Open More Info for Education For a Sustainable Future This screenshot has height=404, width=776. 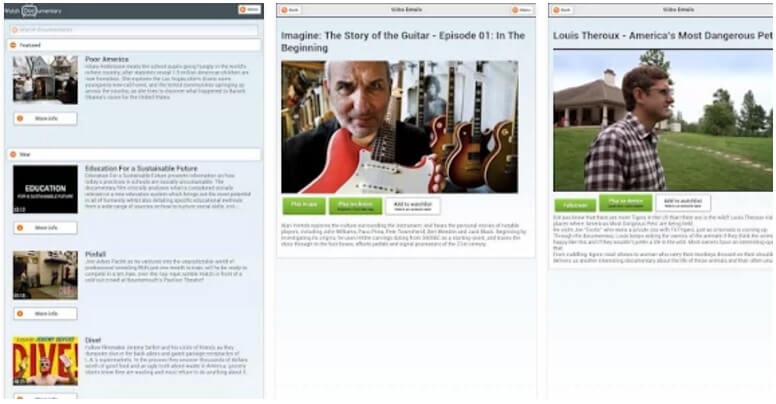click(45, 228)
